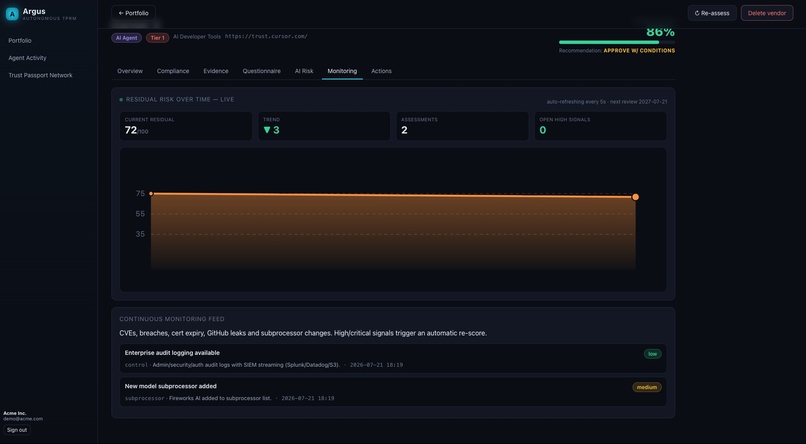Click the 86% score progress bar
This screenshot has height=444, width=806.
coord(617,43)
